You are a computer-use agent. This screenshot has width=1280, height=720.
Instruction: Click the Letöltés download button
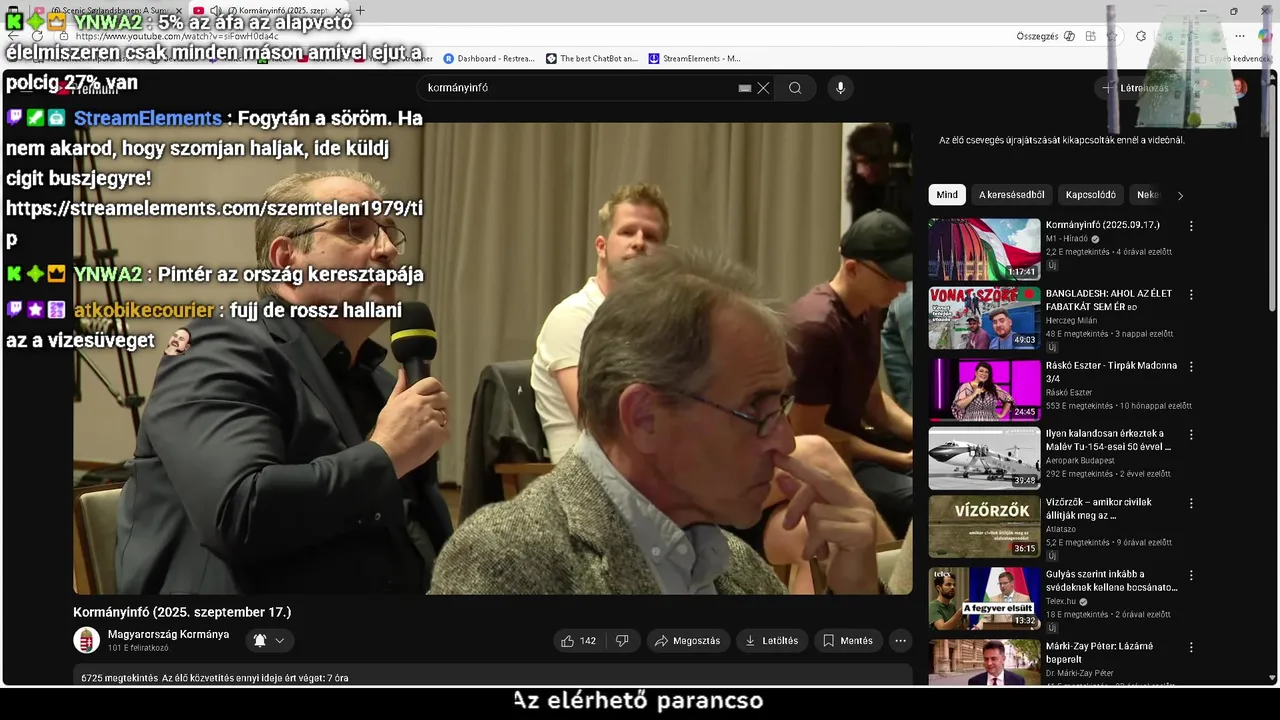(x=771, y=641)
